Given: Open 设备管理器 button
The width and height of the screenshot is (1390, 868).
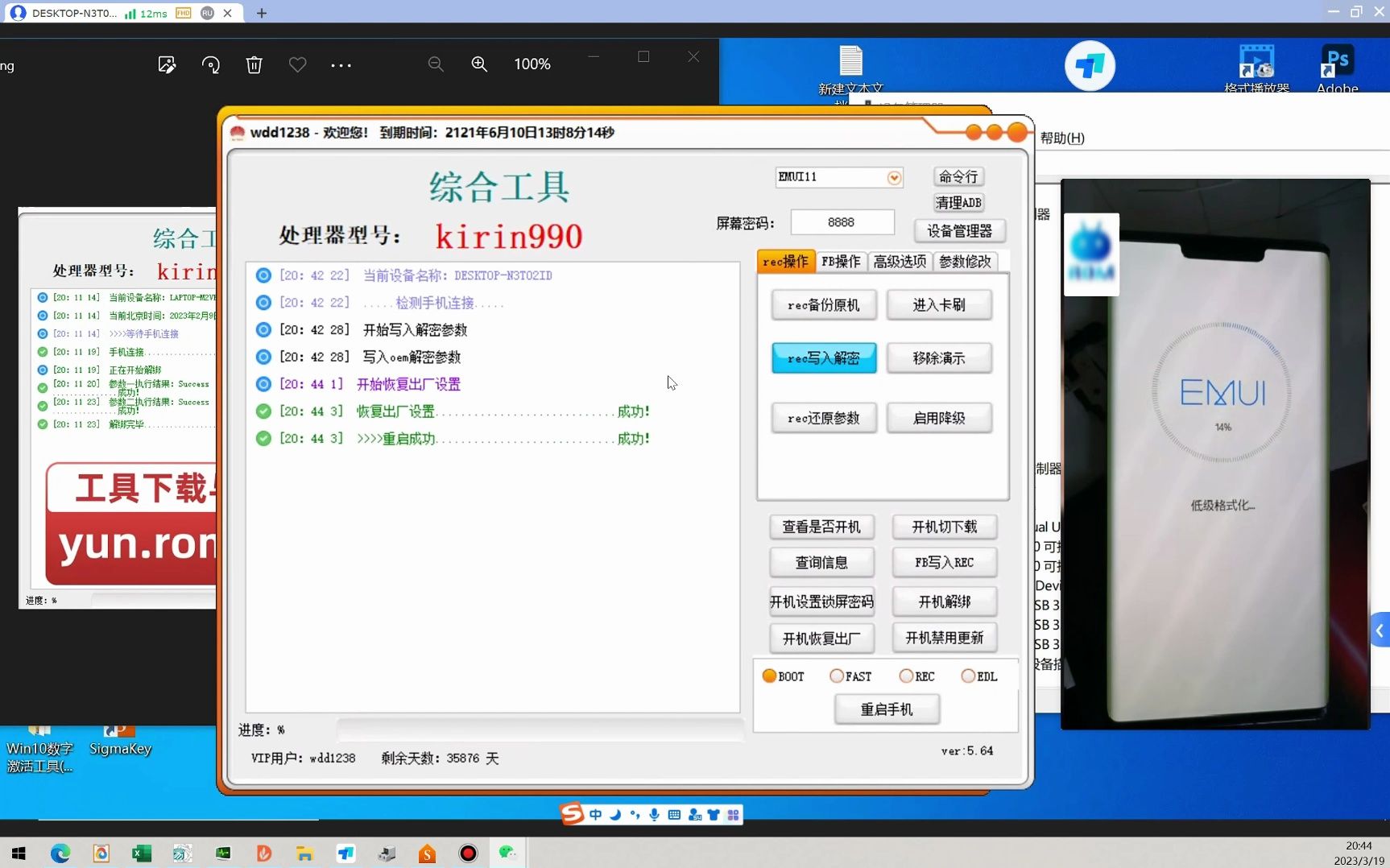Looking at the screenshot, I should 959,231.
